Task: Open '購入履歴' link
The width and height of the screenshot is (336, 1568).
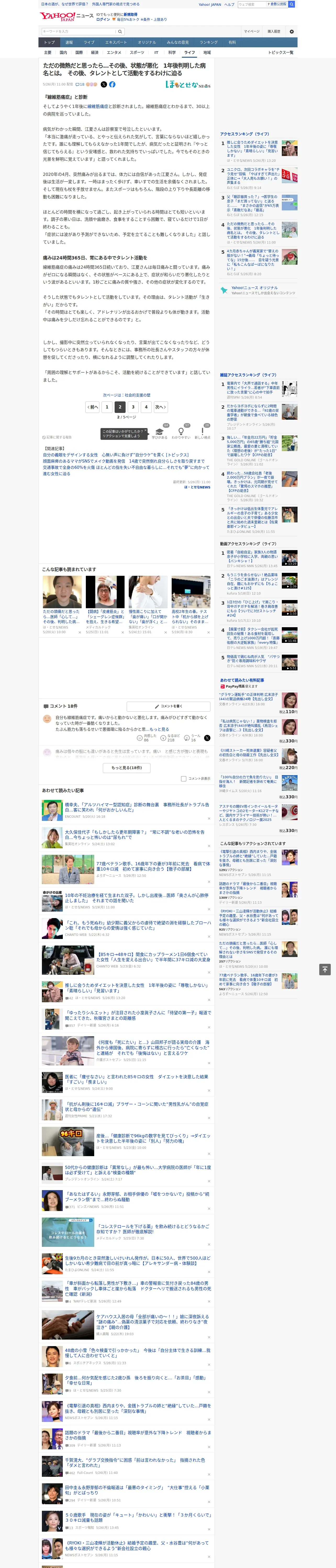Action: [x=274, y=32]
